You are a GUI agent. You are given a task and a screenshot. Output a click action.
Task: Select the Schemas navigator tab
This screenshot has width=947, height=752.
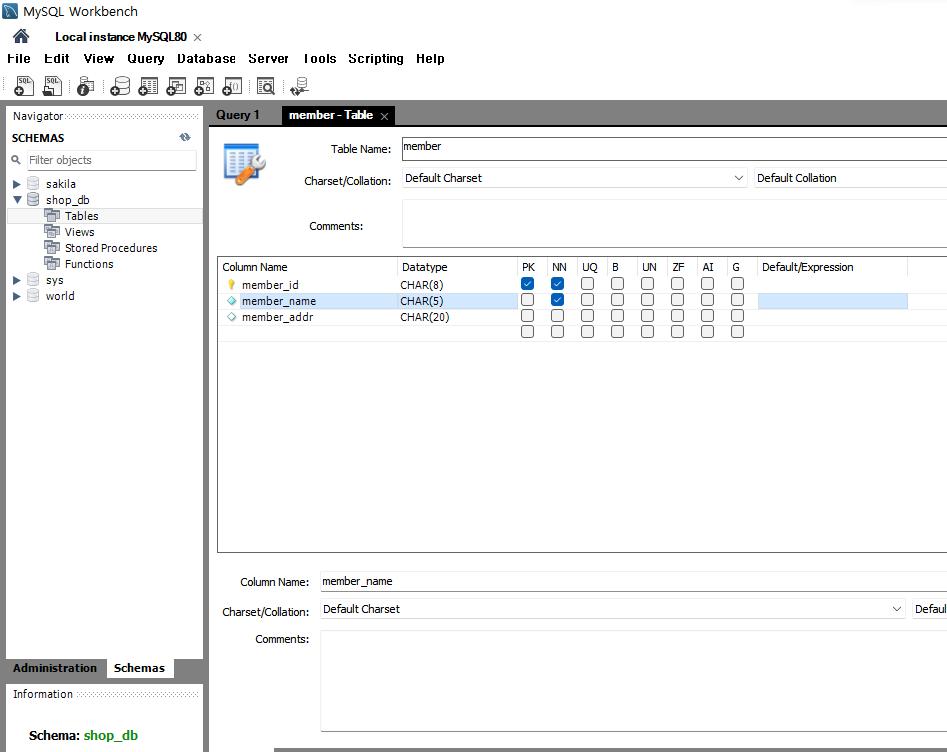point(140,668)
